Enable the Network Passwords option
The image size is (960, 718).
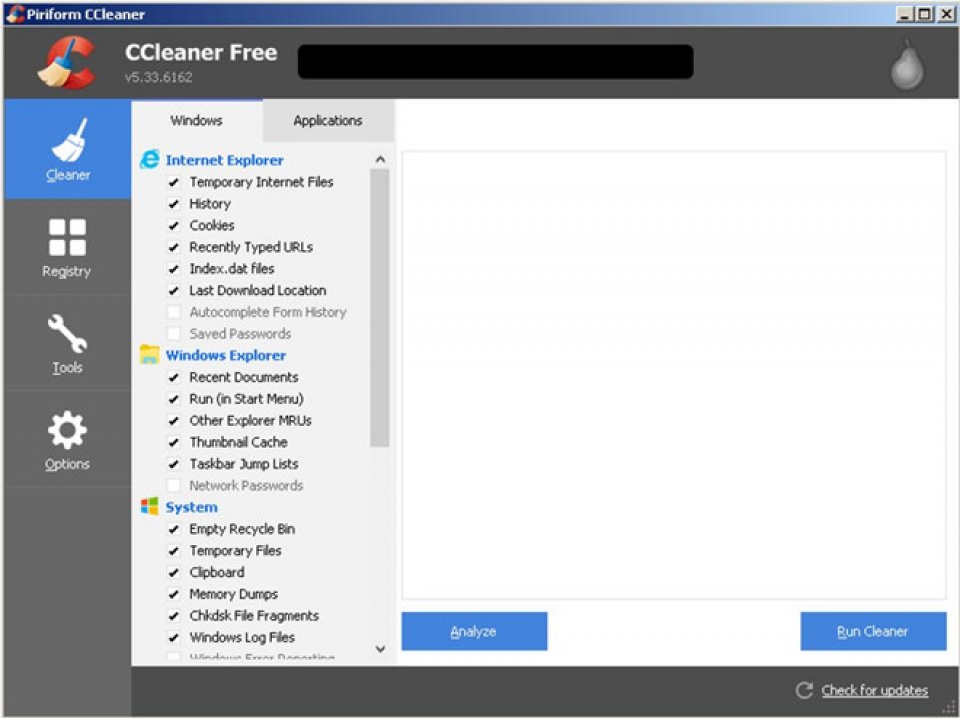(174, 485)
